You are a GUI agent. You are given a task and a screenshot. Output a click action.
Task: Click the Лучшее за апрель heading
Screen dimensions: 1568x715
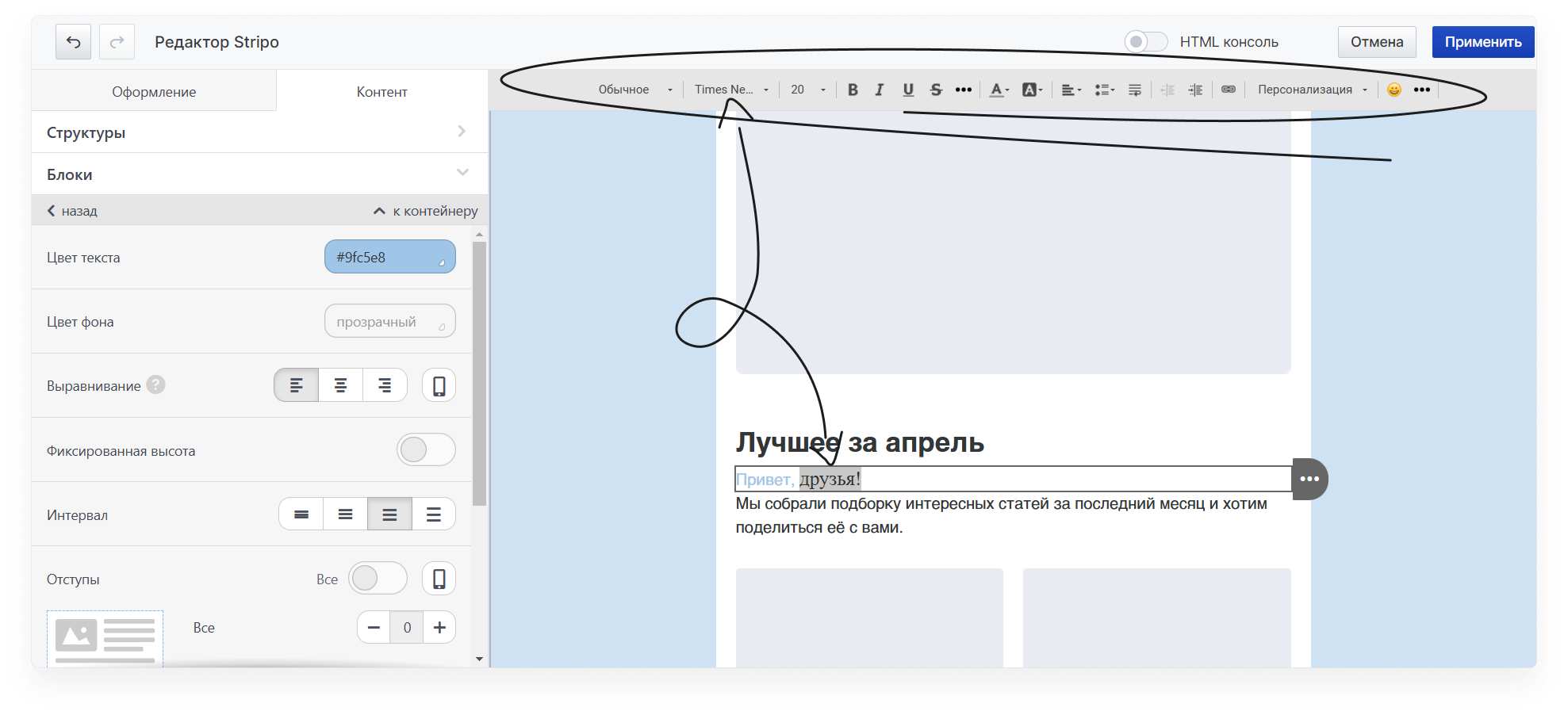click(x=860, y=442)
